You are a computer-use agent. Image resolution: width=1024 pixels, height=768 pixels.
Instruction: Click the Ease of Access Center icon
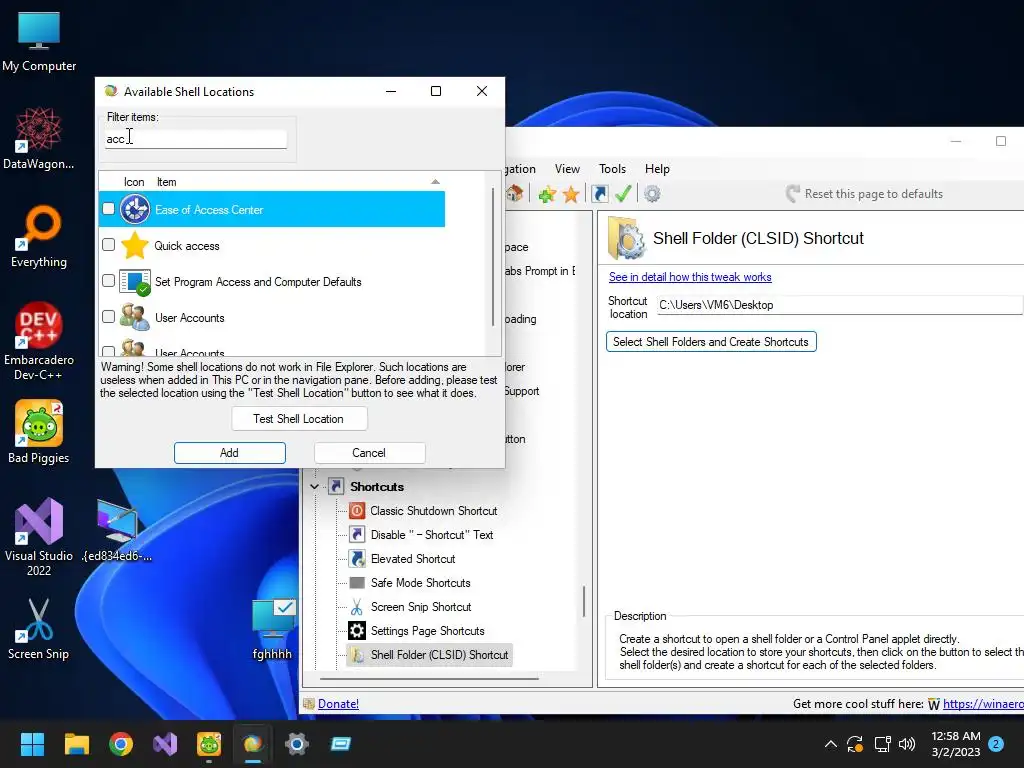click(135, 210)
